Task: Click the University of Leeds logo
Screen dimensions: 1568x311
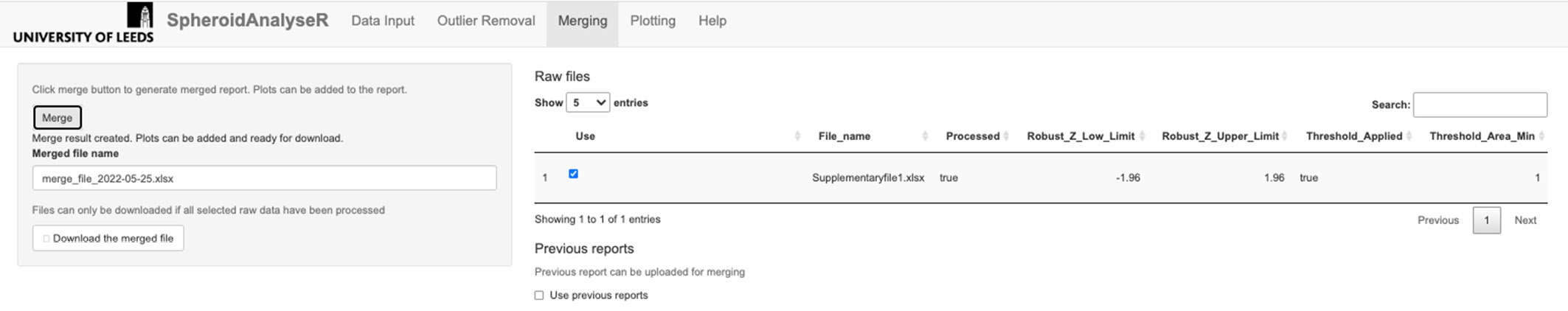Action: tap(83, 23)
